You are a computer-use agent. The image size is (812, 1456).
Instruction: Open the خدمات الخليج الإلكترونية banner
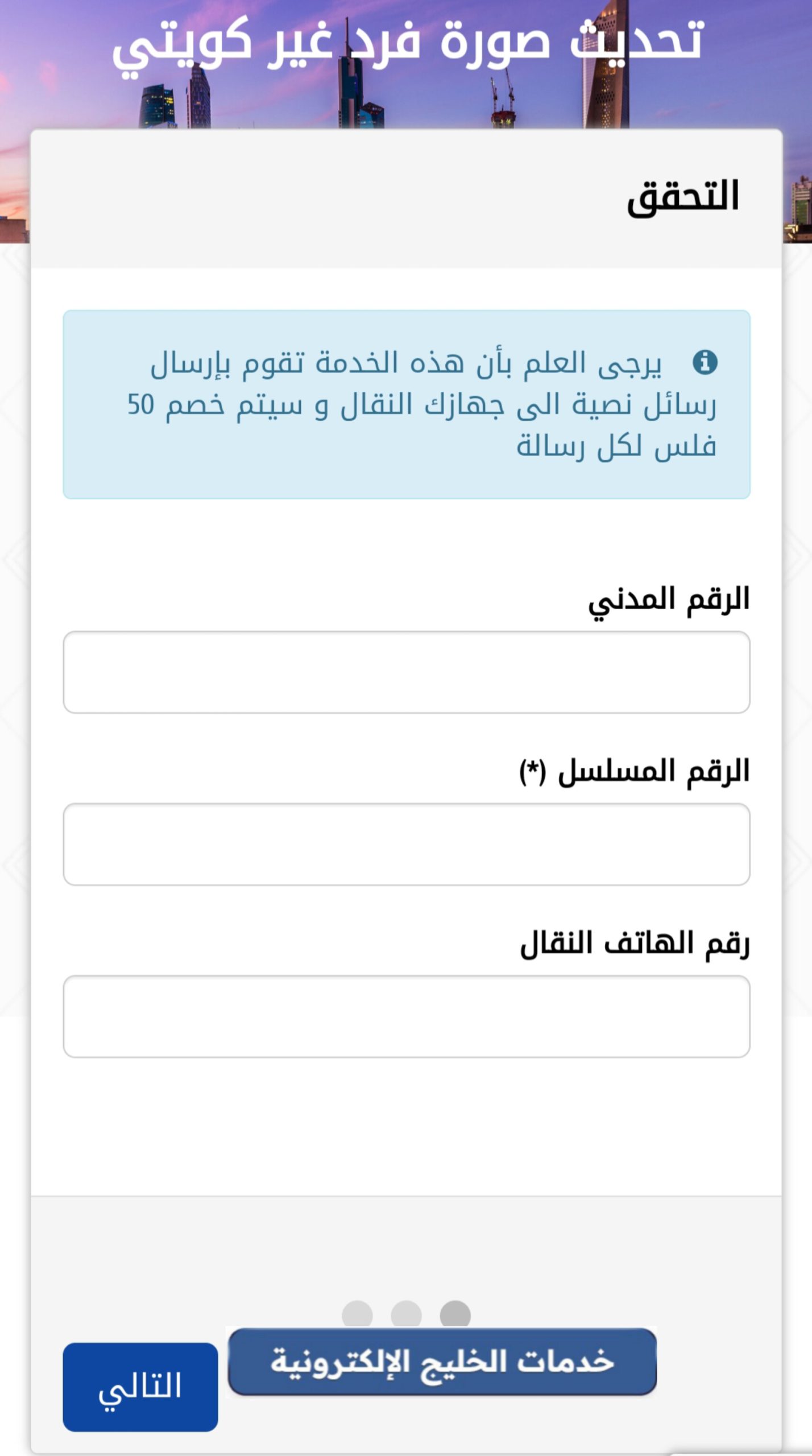pos(442,1362)
